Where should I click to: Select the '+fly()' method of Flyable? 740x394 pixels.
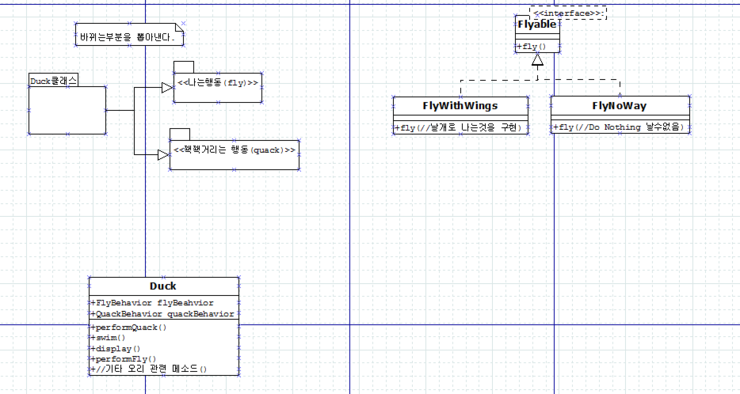531,47
